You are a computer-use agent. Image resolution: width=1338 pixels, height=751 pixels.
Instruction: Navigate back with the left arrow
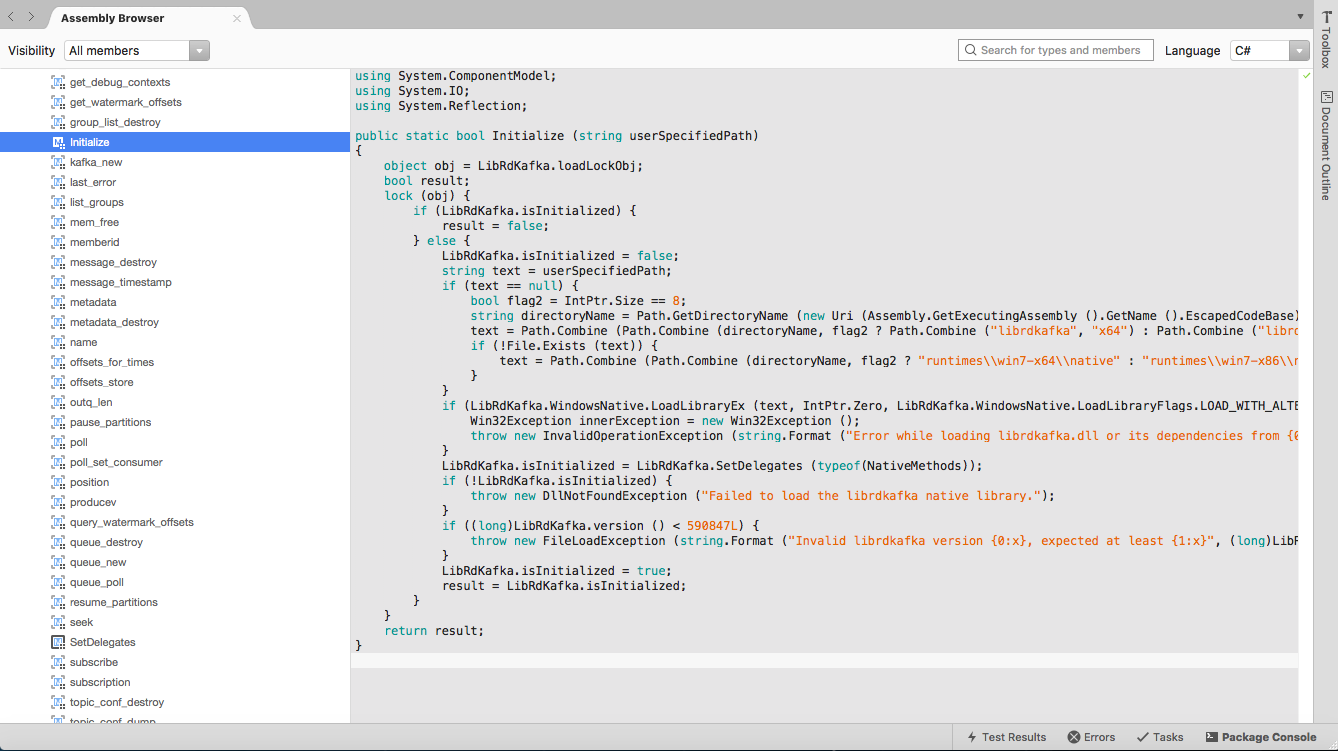(x=12, y=17)
